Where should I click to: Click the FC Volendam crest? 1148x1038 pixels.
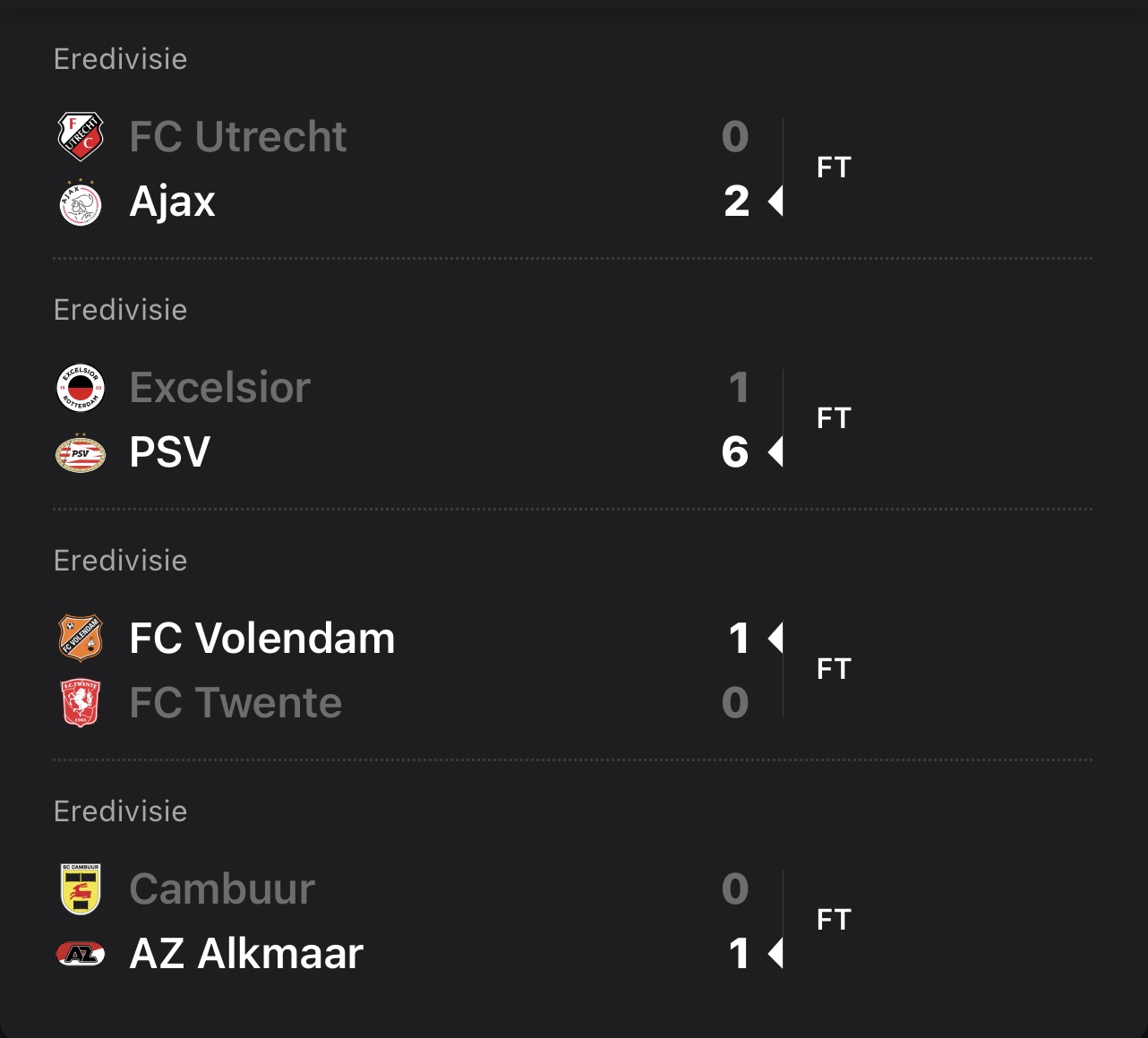click(81, 639)
